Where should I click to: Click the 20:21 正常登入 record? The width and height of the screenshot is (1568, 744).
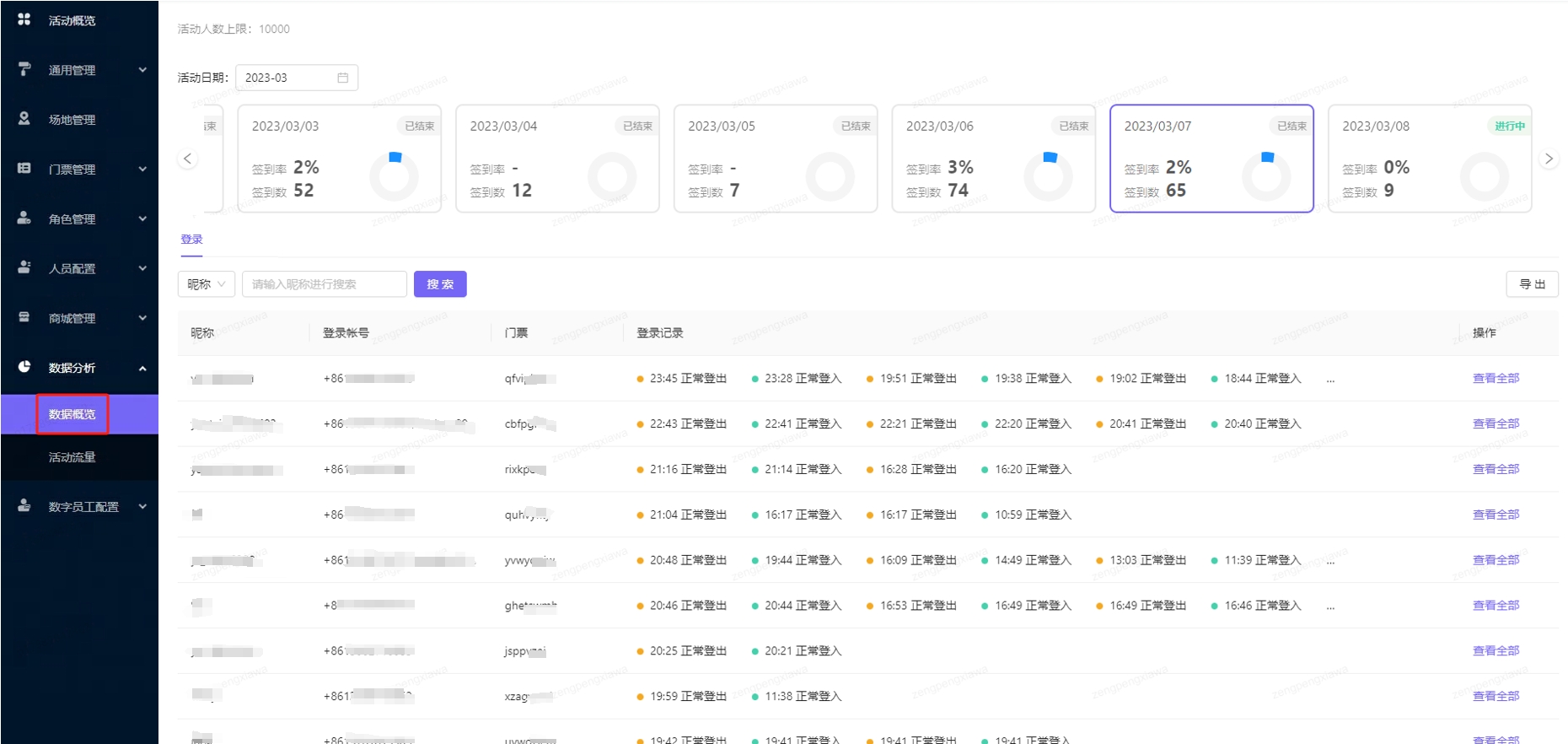(797, 651)
